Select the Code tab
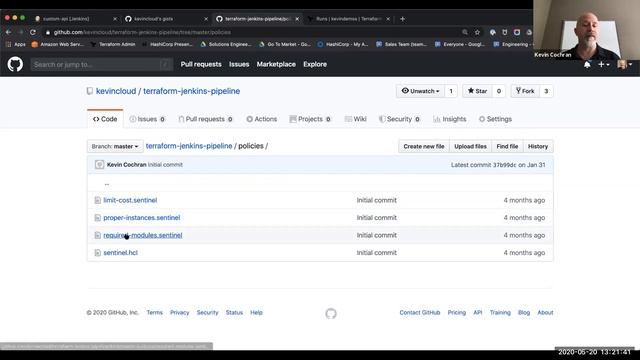 (x=105, y=119)
